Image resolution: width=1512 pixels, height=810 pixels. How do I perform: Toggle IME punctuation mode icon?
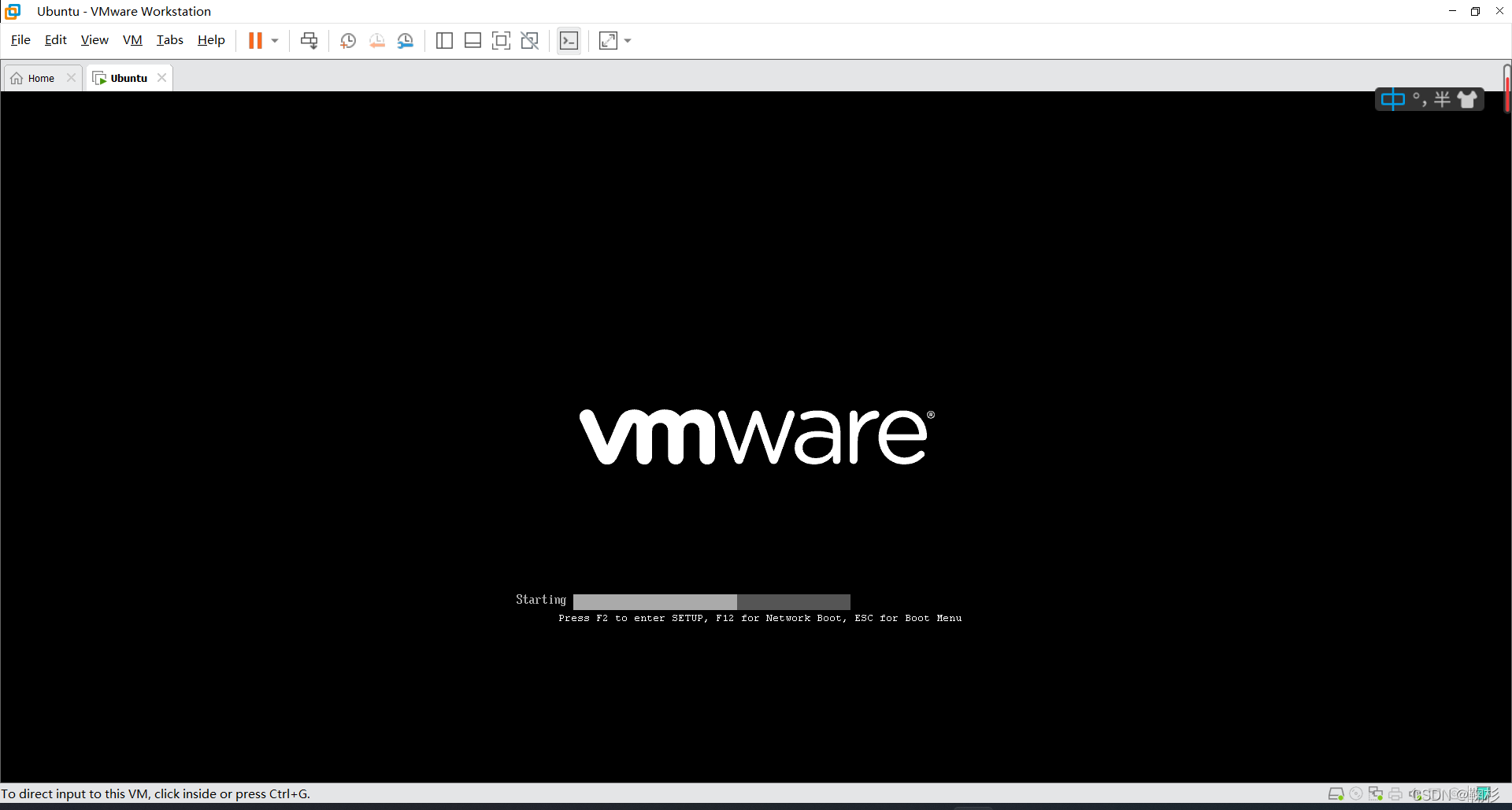1419,99
